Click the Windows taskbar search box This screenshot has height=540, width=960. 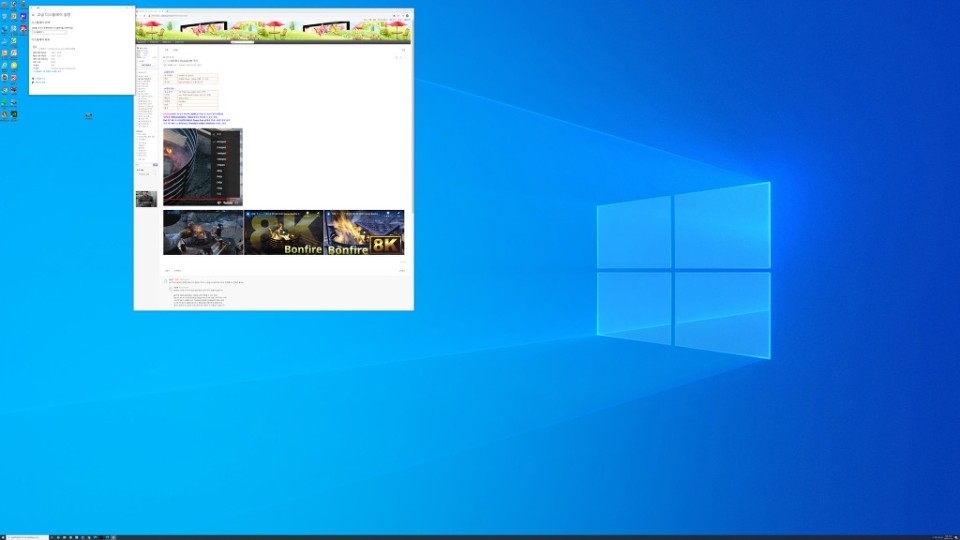[28, 537]
